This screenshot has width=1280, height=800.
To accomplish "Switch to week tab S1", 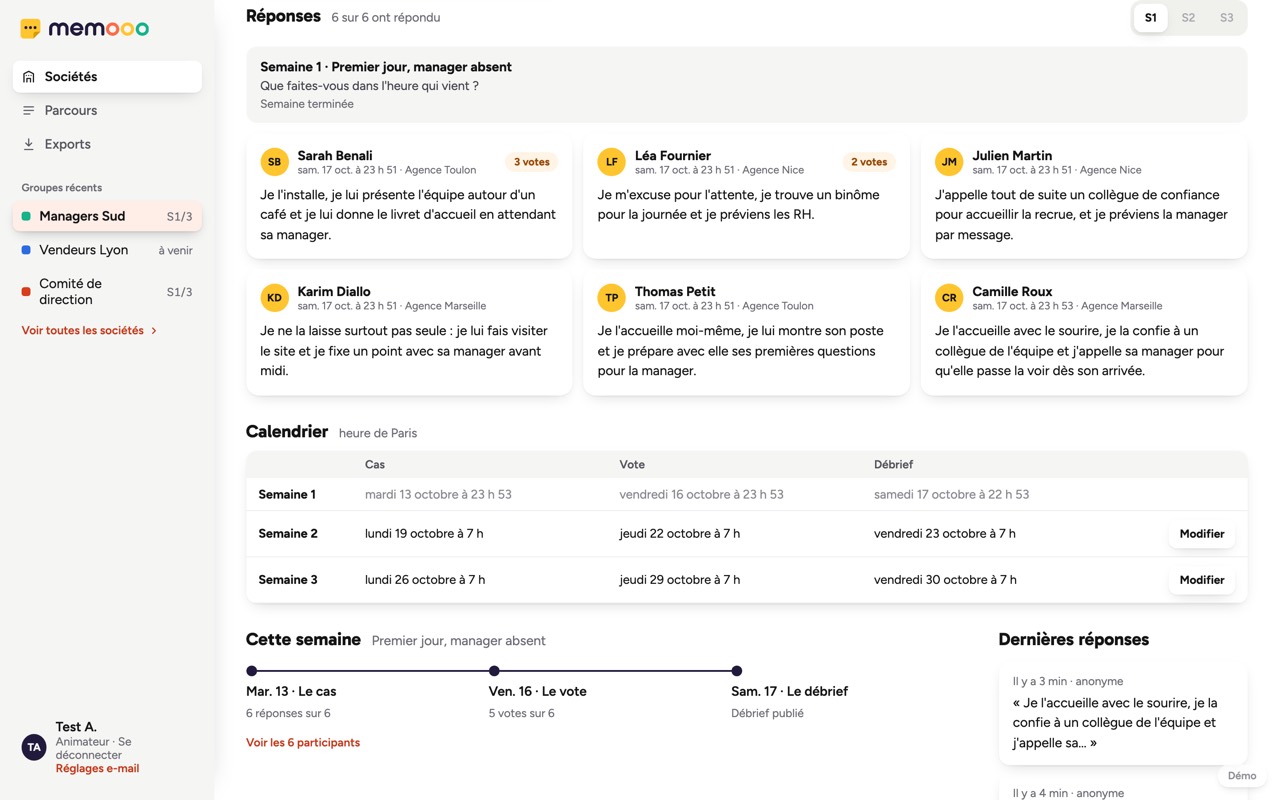I will click(x=1150, y=18).
